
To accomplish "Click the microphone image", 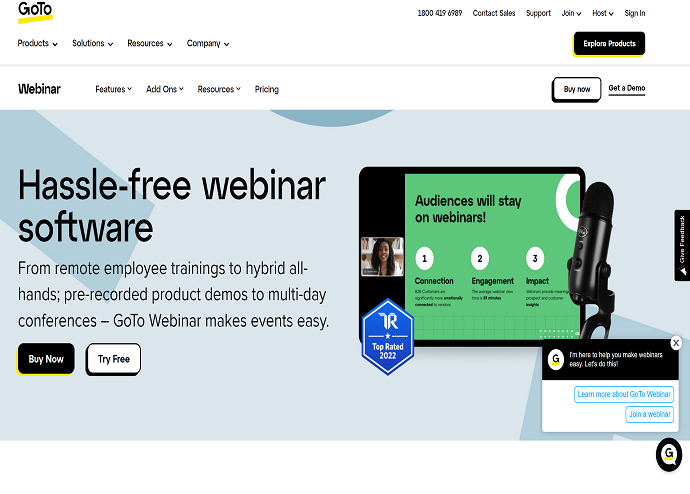I will [590, 260].
